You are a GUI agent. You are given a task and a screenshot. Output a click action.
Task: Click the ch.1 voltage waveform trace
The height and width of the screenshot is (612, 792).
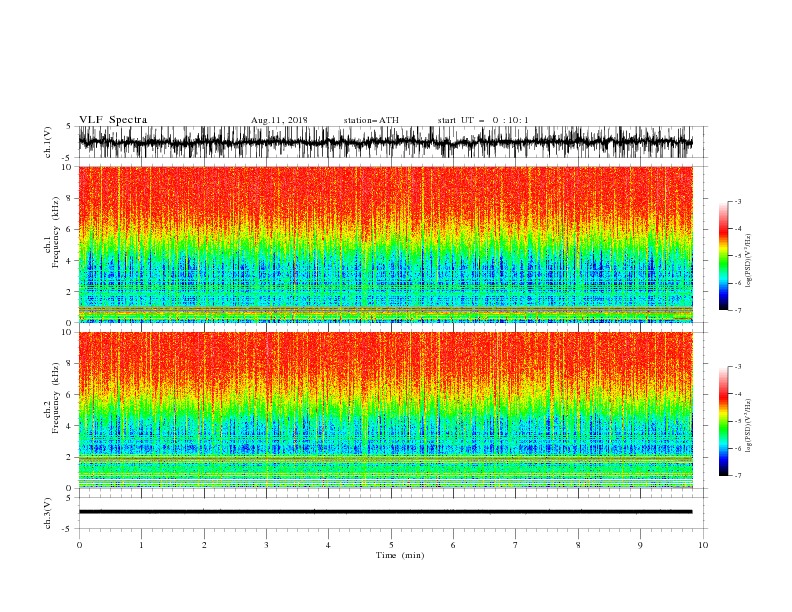[385, 142]
